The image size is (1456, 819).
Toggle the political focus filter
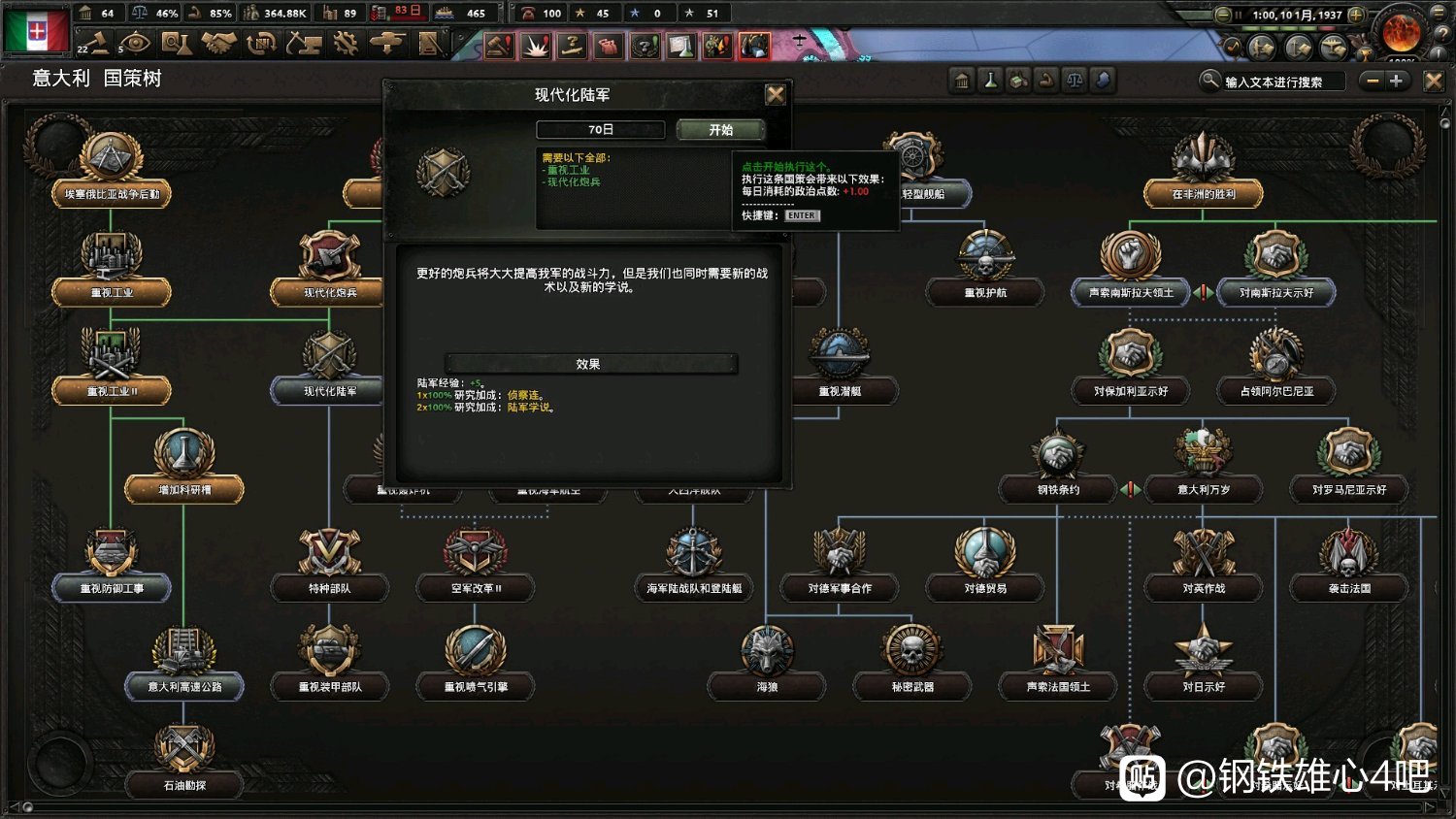coord(962,81)
